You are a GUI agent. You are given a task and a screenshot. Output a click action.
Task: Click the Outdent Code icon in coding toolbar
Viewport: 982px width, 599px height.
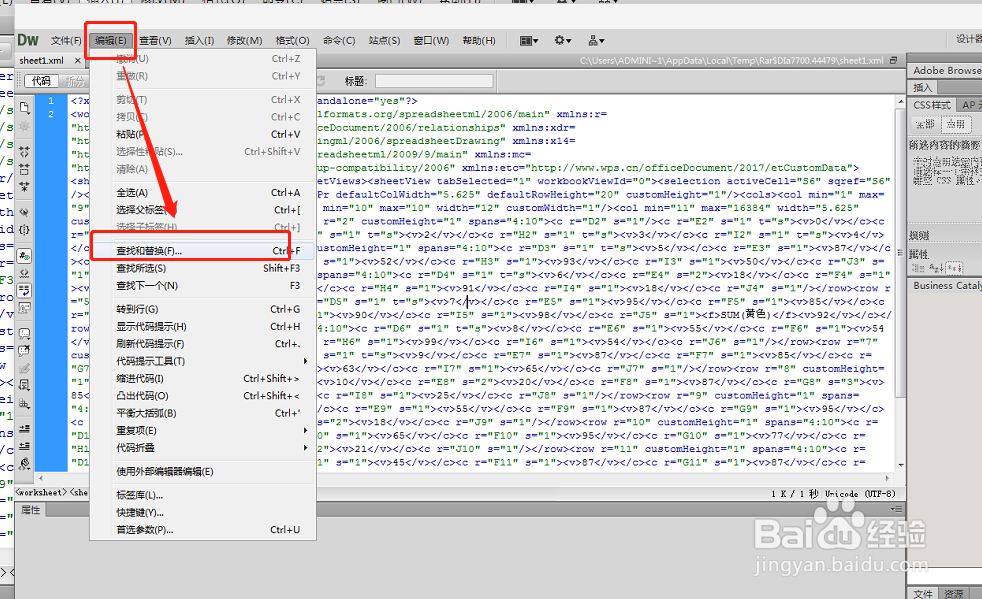24,446
